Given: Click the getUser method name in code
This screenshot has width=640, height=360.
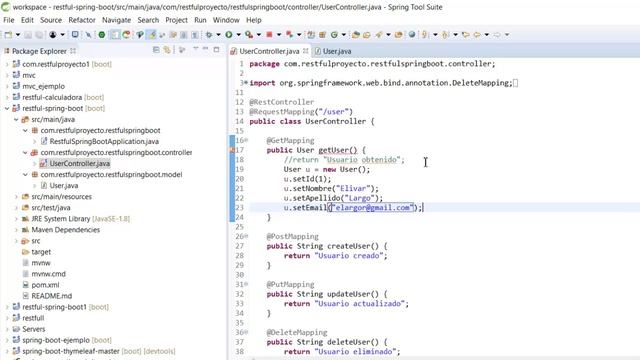Looking at the screenshot, I should [x=333, y=150].
